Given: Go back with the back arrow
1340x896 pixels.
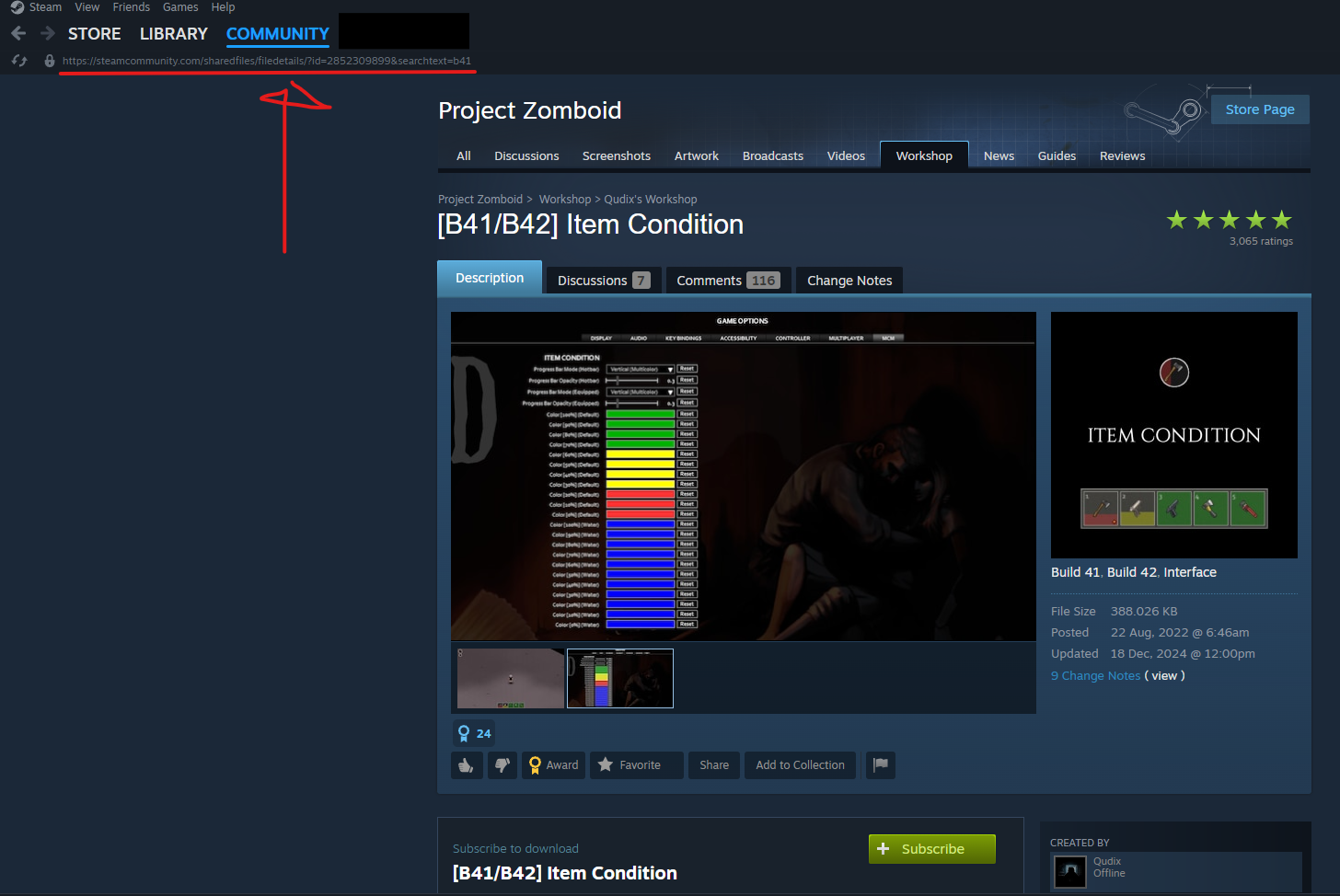Looking at the screenshot, I should (x=18, y=34).
